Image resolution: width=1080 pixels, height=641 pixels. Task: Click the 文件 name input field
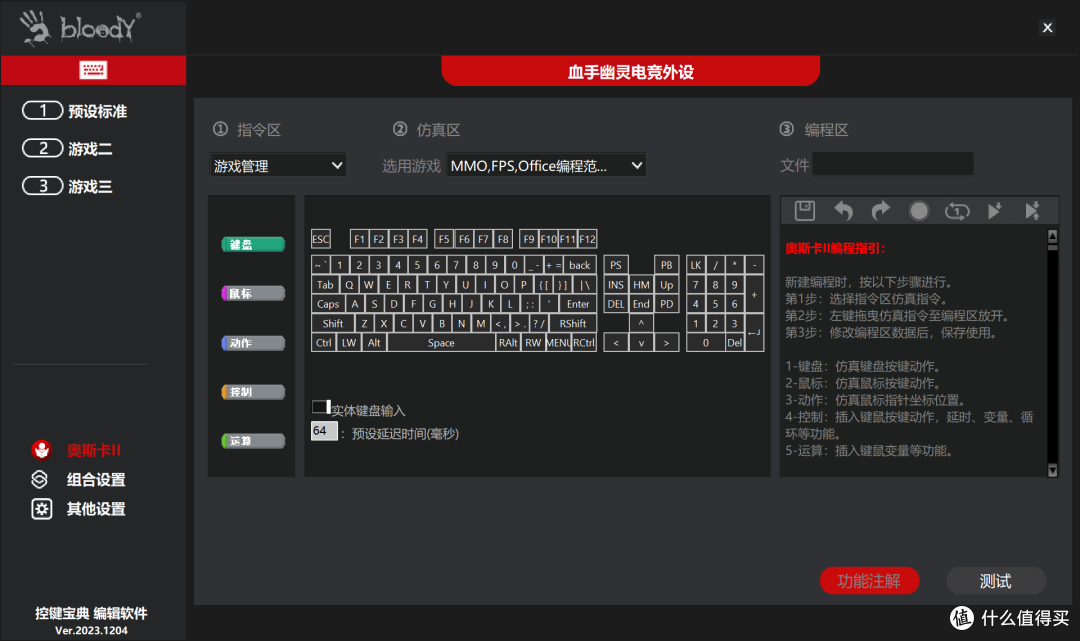(x=893, y=165)
